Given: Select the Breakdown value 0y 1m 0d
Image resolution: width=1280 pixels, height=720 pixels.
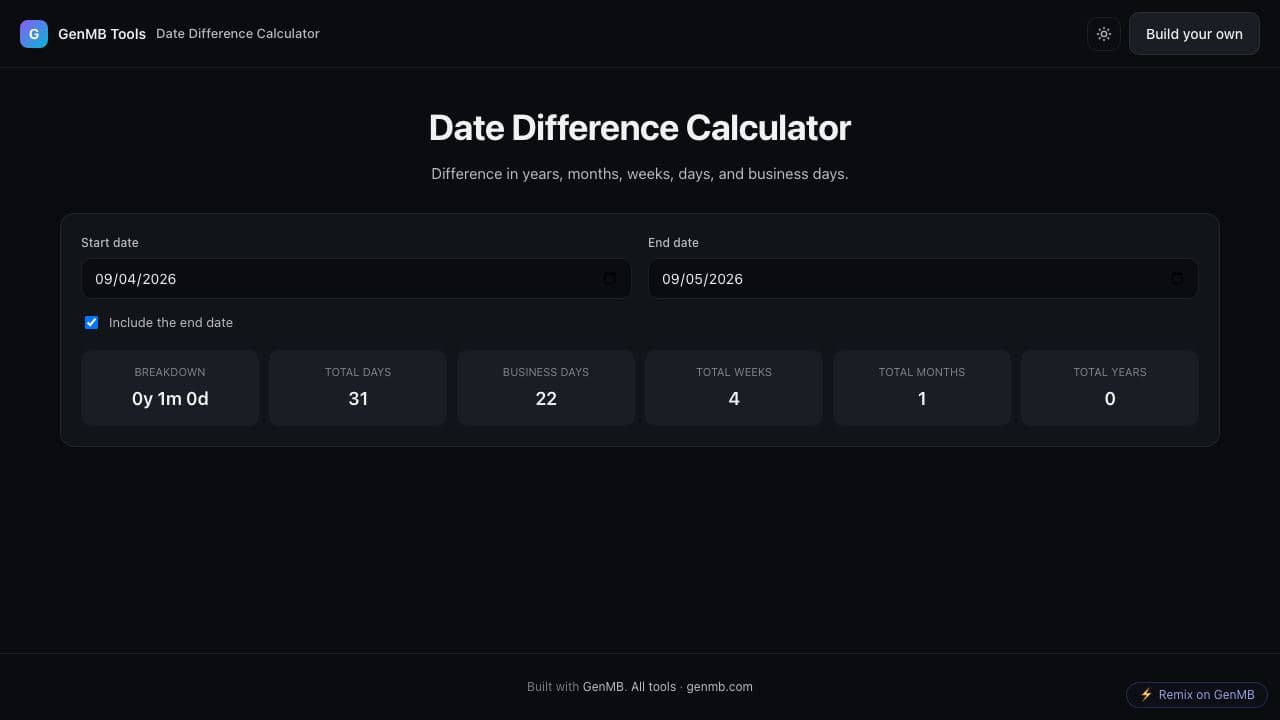Looking at the screenshot, I should pos(170,399).
